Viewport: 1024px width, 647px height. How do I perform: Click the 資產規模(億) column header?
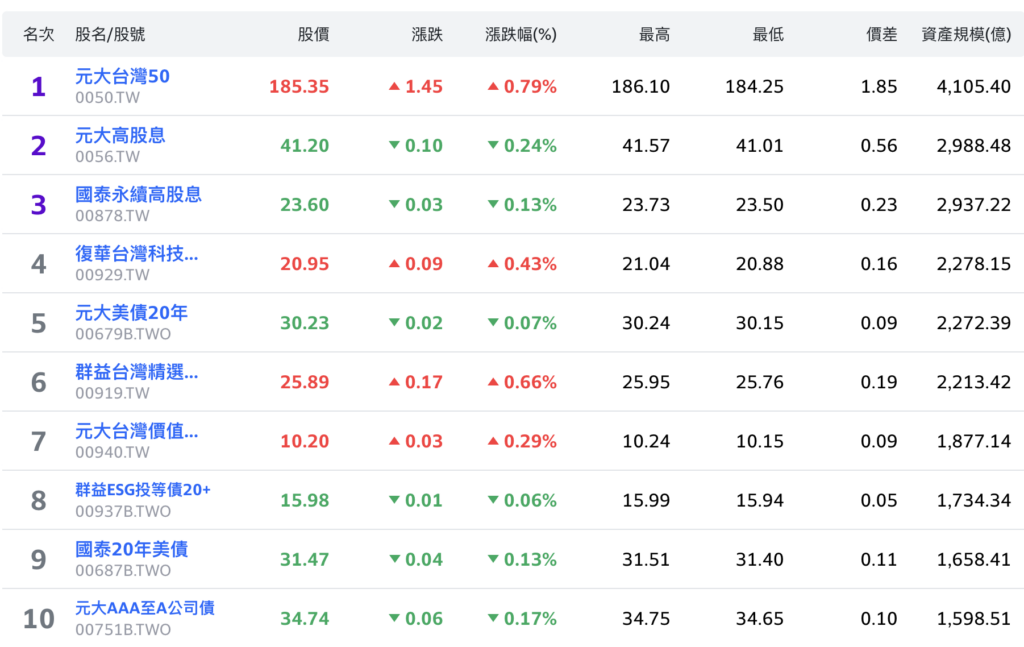tap(967, 34)
